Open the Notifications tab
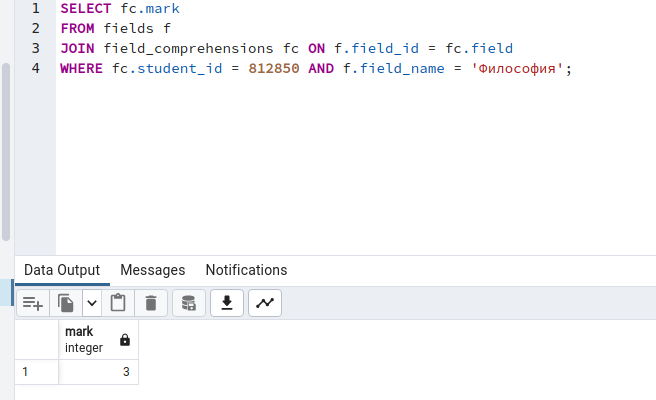This screenshot has height=400, width=656. click(246, 270)
